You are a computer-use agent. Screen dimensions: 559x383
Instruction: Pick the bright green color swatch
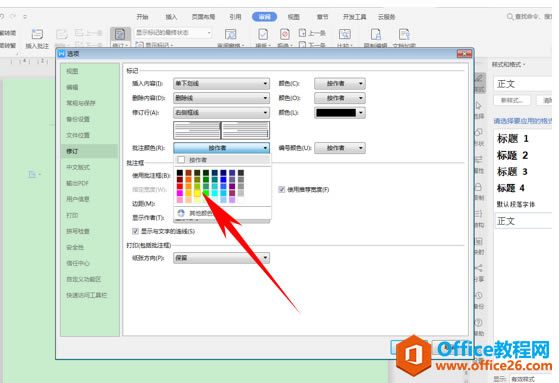pyautogui.click(x=206, y=193)
